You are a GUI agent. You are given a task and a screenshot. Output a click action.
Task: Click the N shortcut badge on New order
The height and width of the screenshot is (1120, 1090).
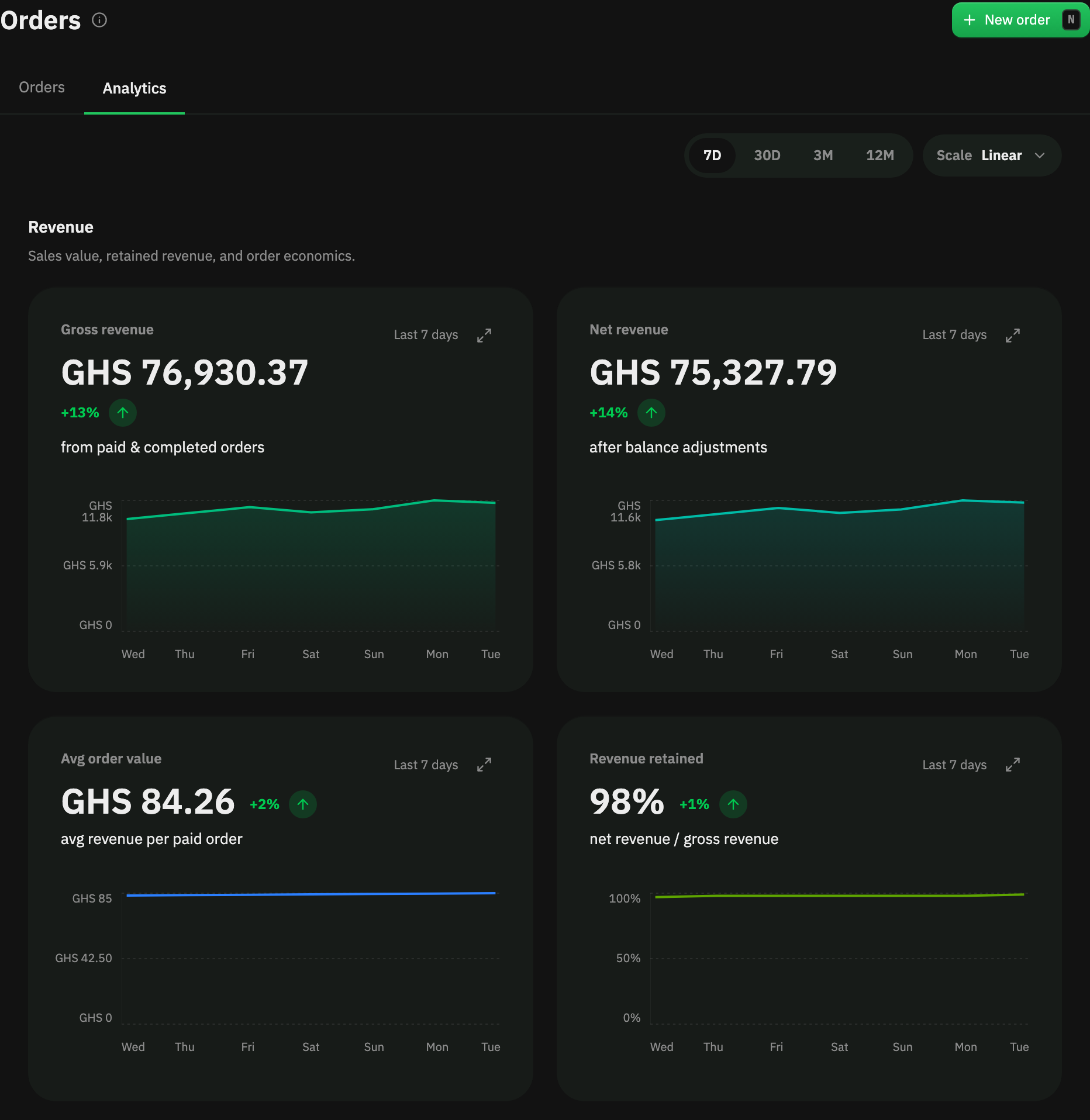(x=1071, y=20)
